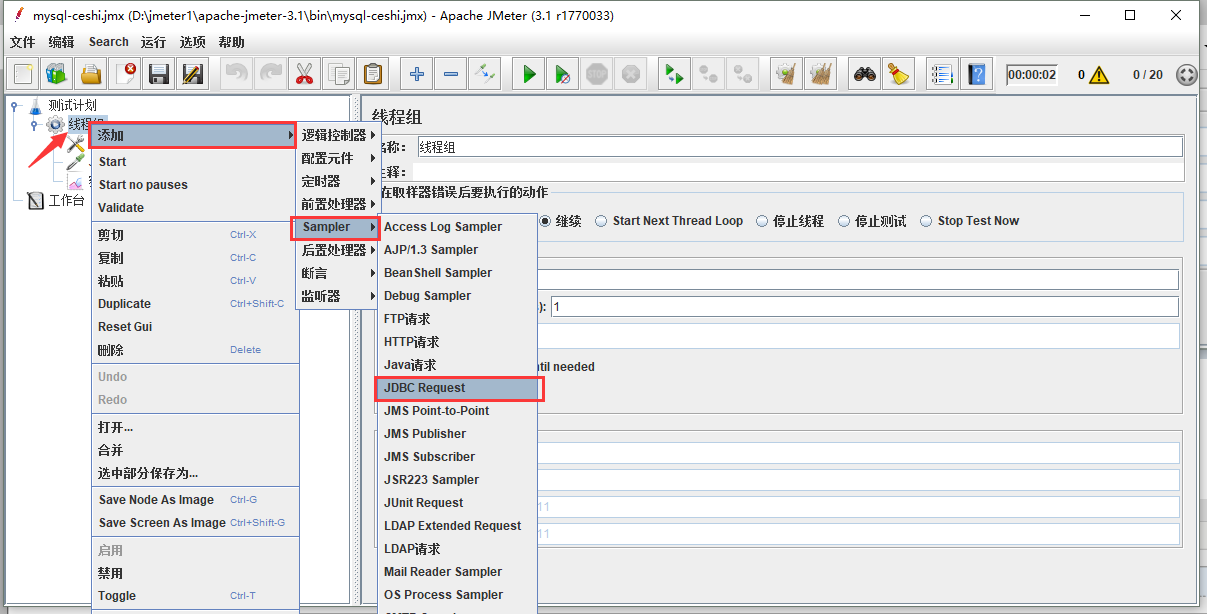Open the 编辑 menu

pos(61,42)
